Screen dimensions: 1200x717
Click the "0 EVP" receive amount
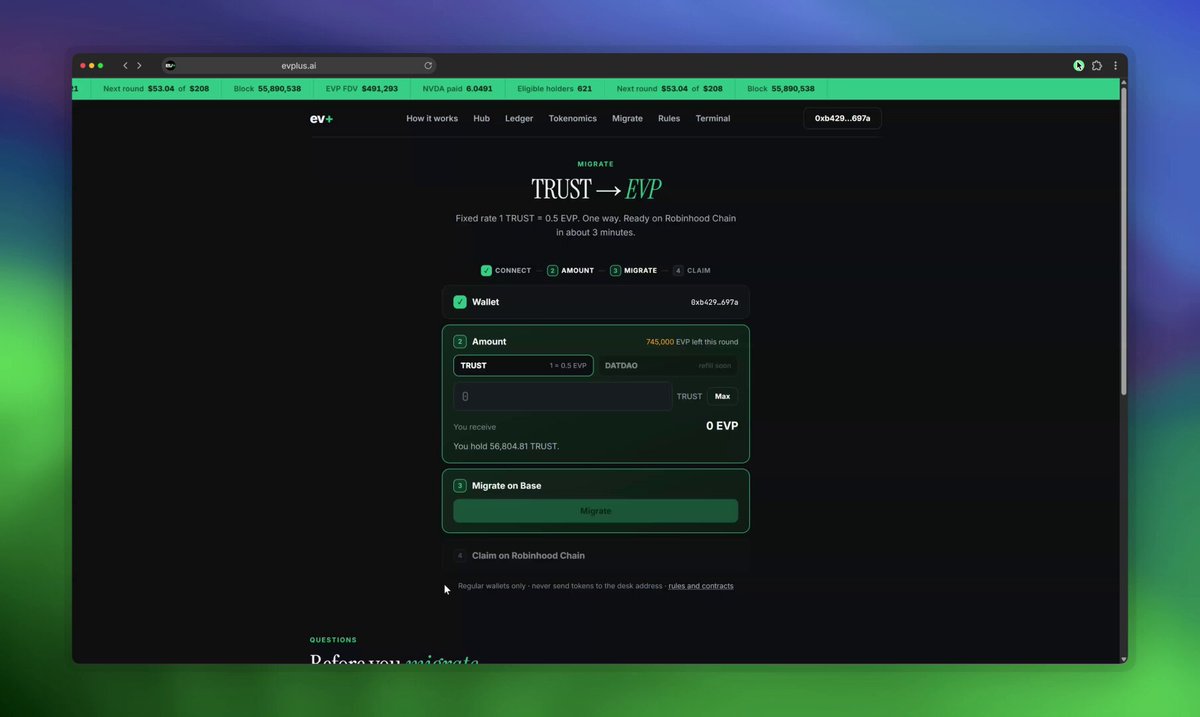[x=722, y=426]
